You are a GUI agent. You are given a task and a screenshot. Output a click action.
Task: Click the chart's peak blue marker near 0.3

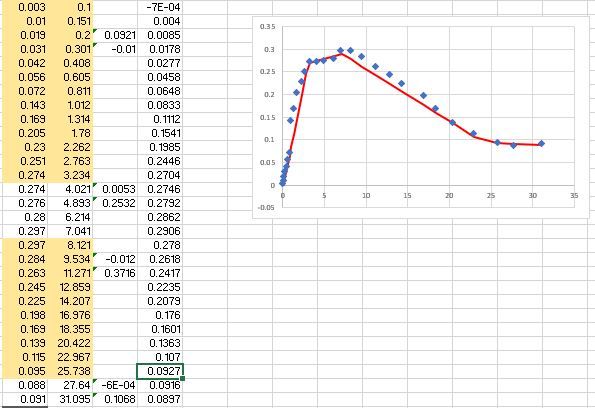pos(341,50)
